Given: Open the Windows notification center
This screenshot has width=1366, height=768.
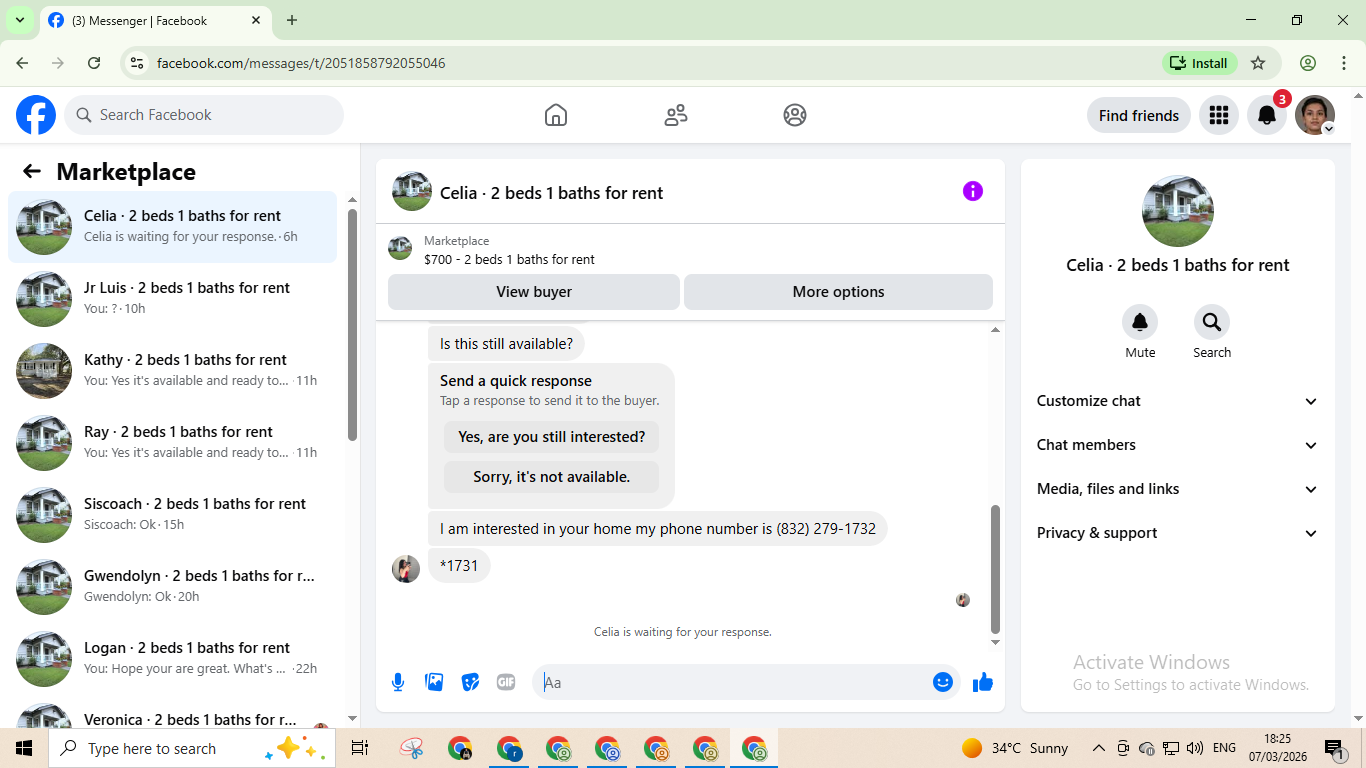Looking at the screenshot, I should (x=1334, y=748).
